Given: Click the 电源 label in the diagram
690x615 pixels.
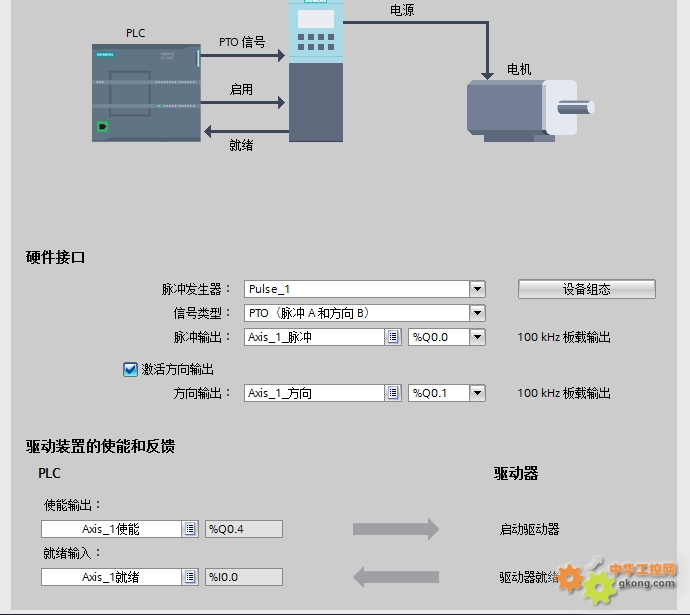Looking at the screenshot, I should (402, 10).
